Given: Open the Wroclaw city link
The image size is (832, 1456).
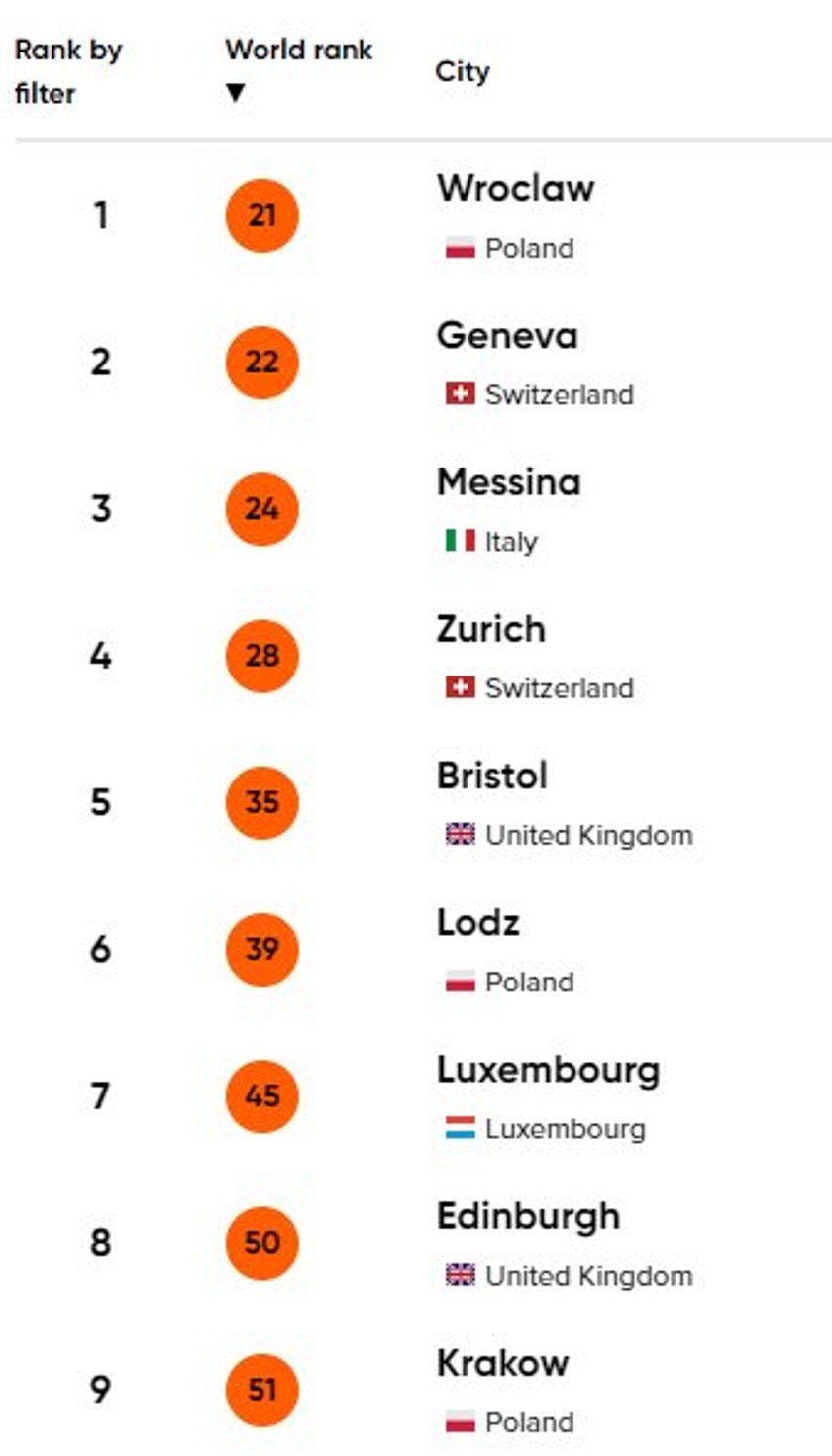Looking at the screenshot, I should [515, 188].
